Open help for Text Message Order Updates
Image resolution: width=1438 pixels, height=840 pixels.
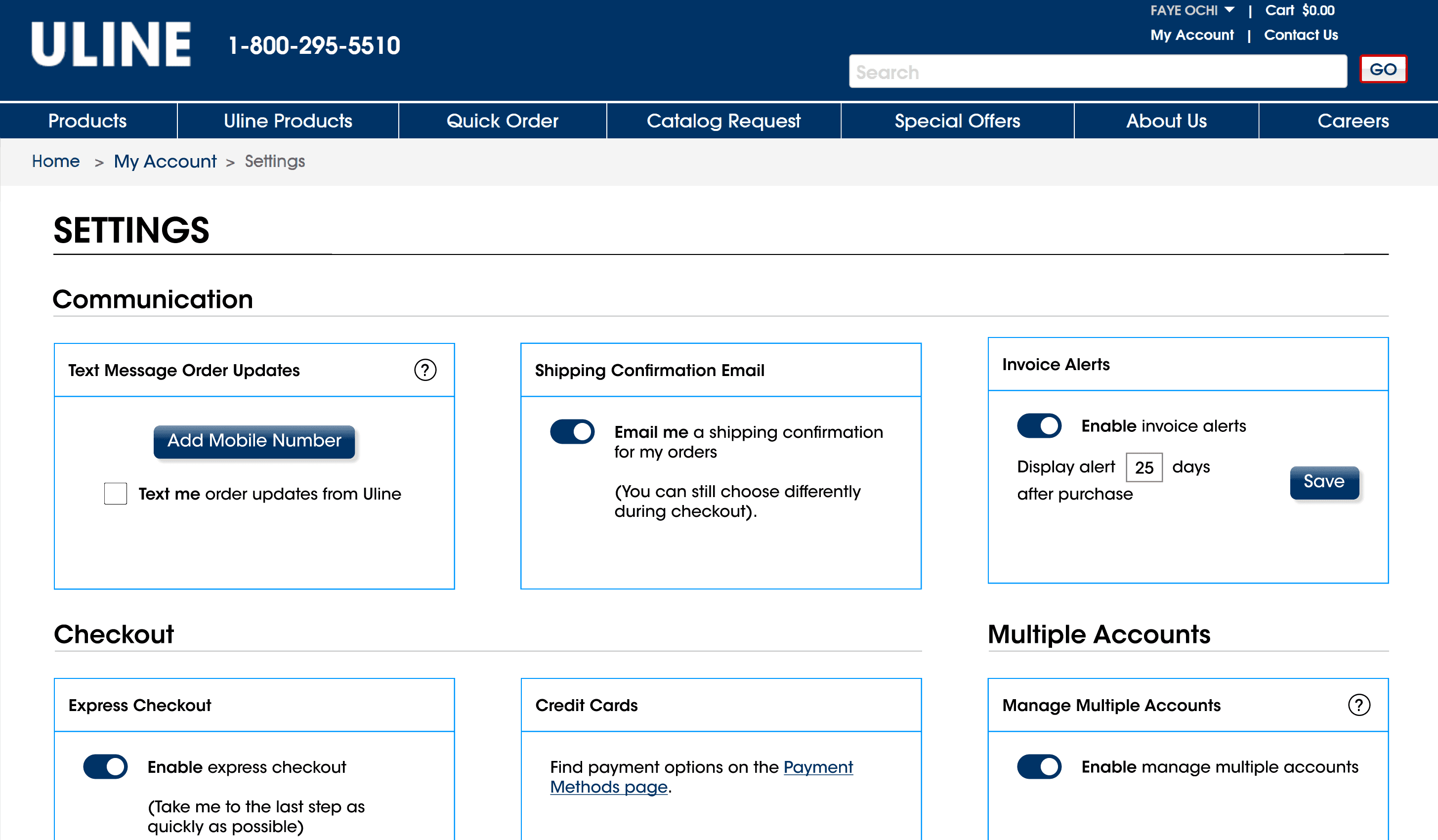click(425, 371)
